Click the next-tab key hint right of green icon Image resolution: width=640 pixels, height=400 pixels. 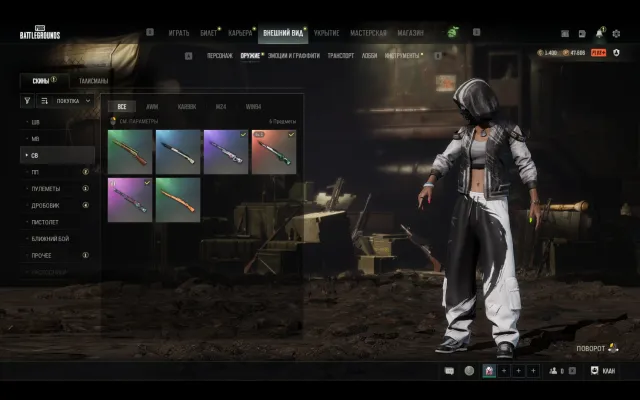point(476,32)
